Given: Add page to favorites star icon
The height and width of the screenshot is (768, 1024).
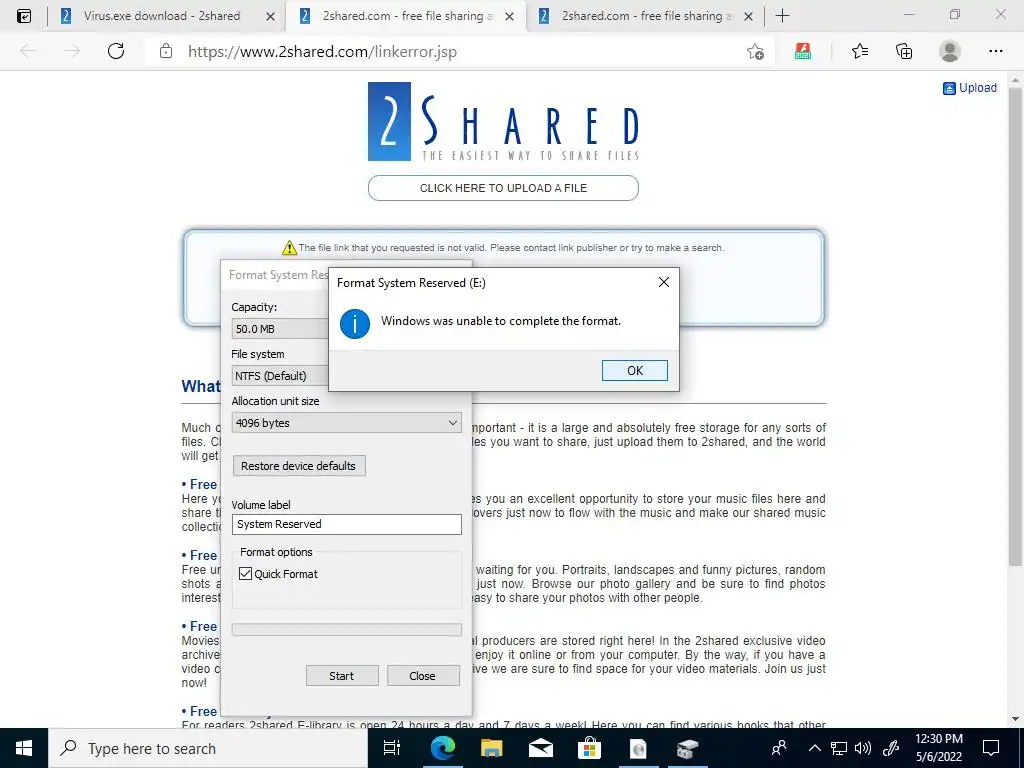Looking at the screenshot, I should pyautogui.click(x=756, y=52).
